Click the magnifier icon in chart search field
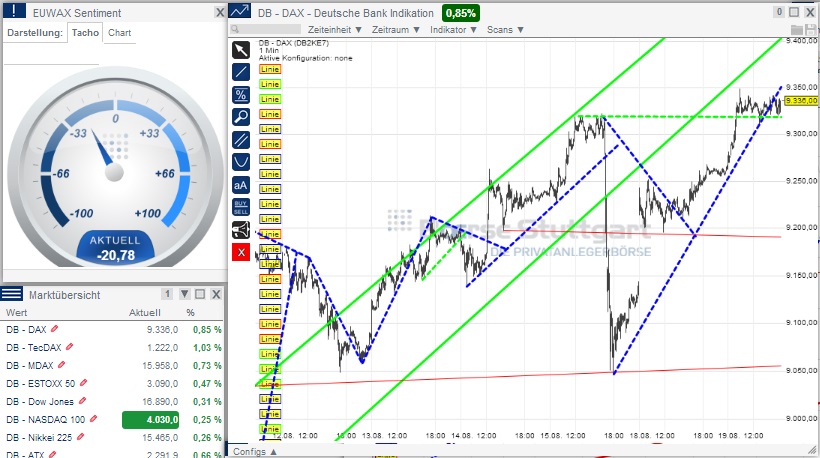Viewport: 820px width, 458px height. (235, 29)
